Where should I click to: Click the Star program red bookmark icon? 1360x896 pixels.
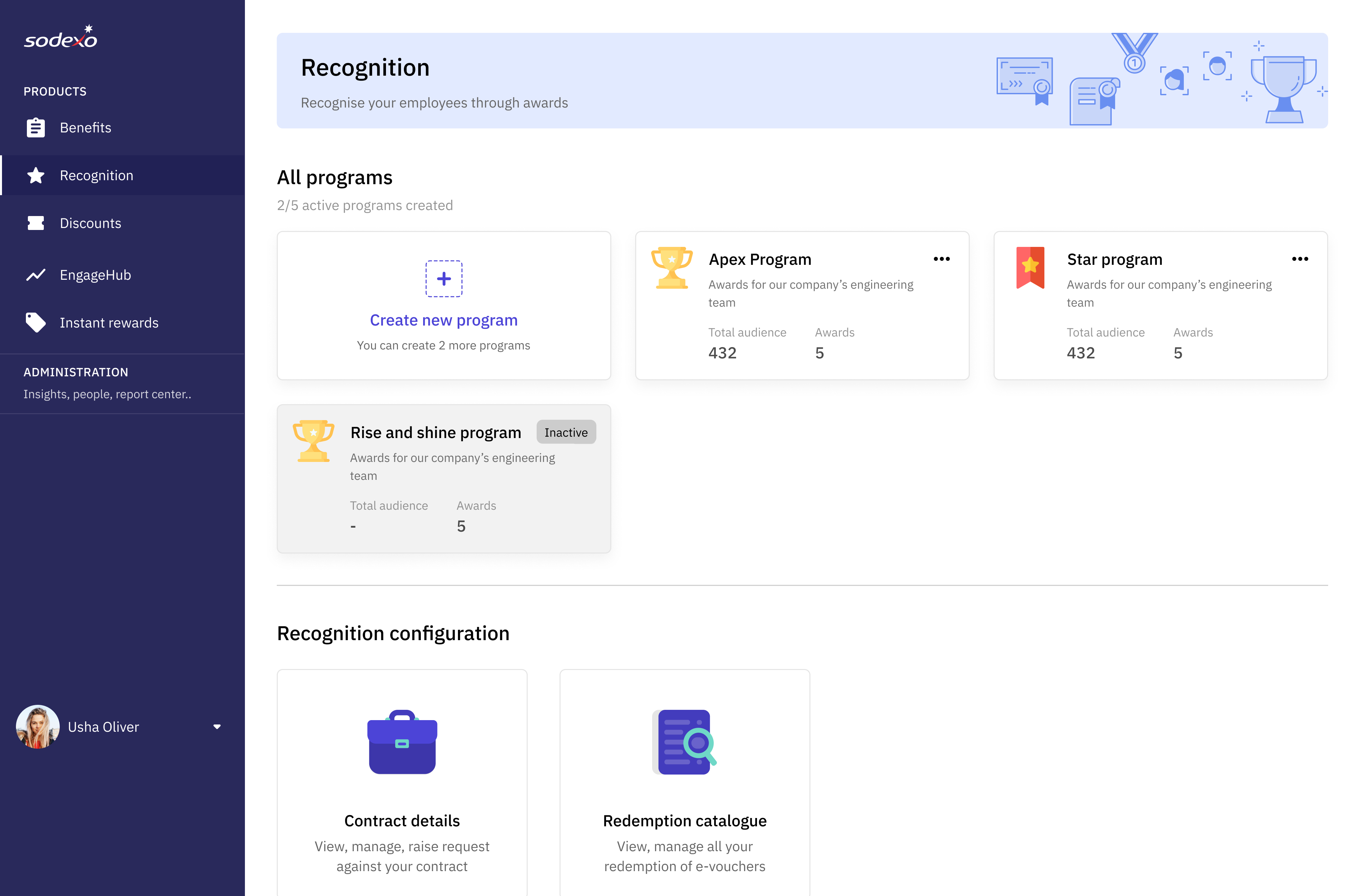[x=1030, y=267]
